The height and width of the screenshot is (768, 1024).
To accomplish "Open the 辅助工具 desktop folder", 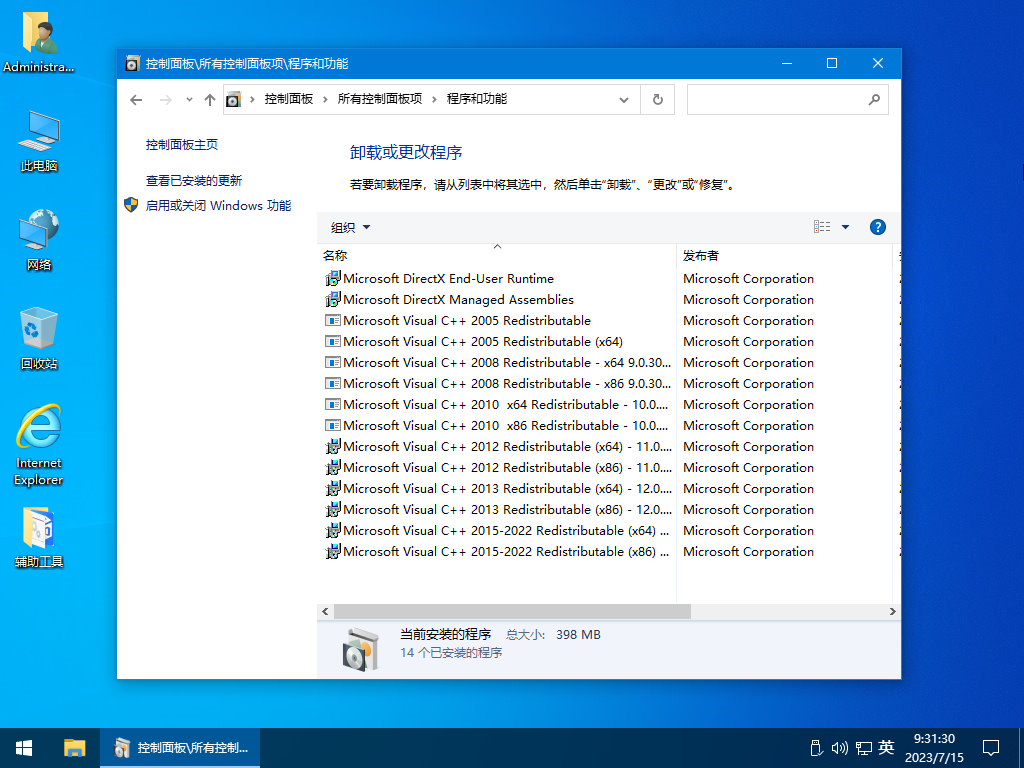I will (39, 537).
